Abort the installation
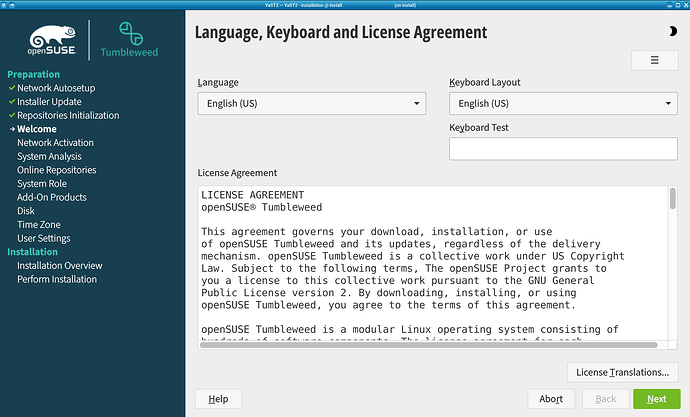 (551, 399)
